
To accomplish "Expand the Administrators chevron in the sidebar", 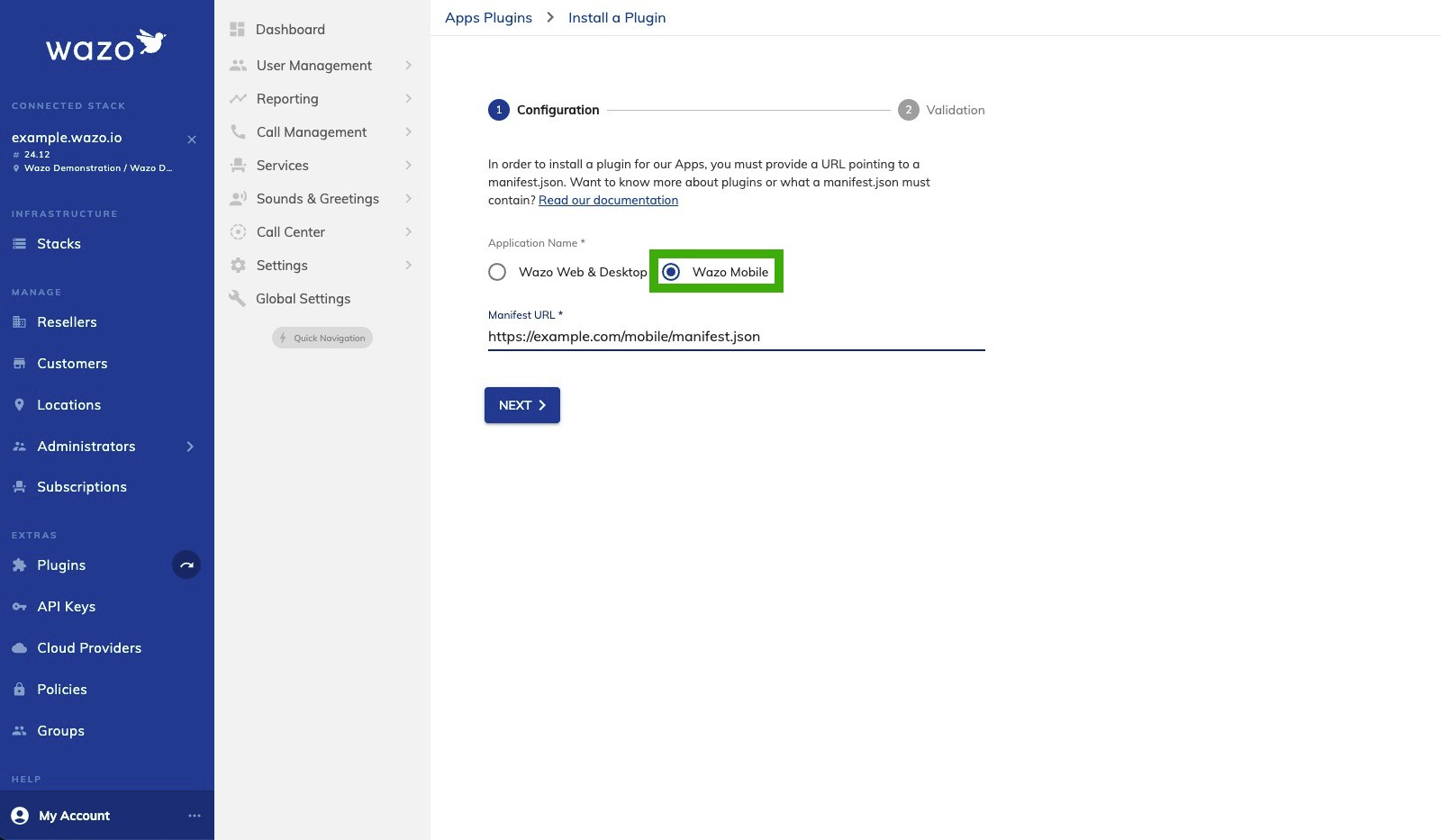I will pyautogui.click(x=190, y=447).
